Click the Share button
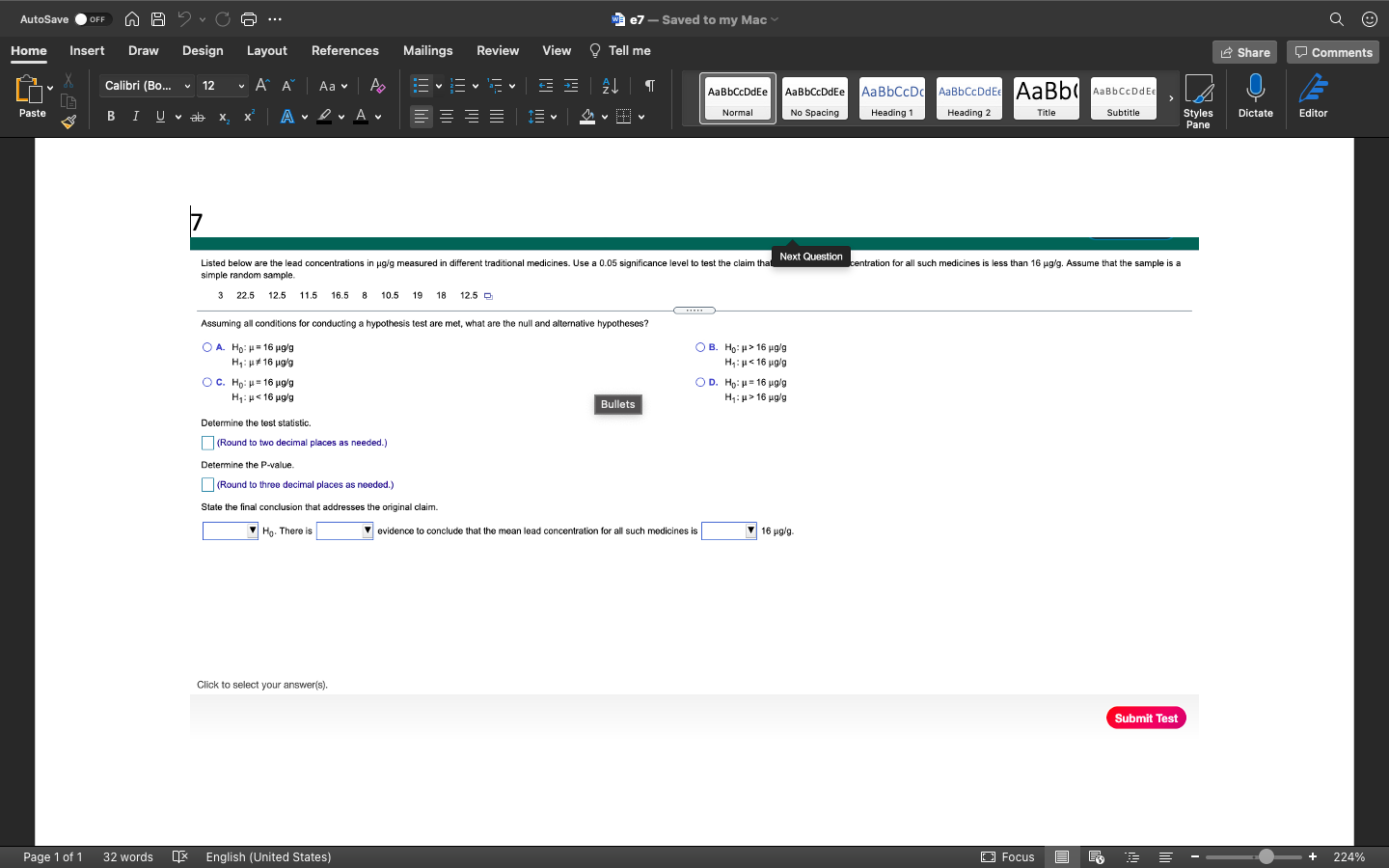This screenshot has height=868, width=1389. [1244, 52]
